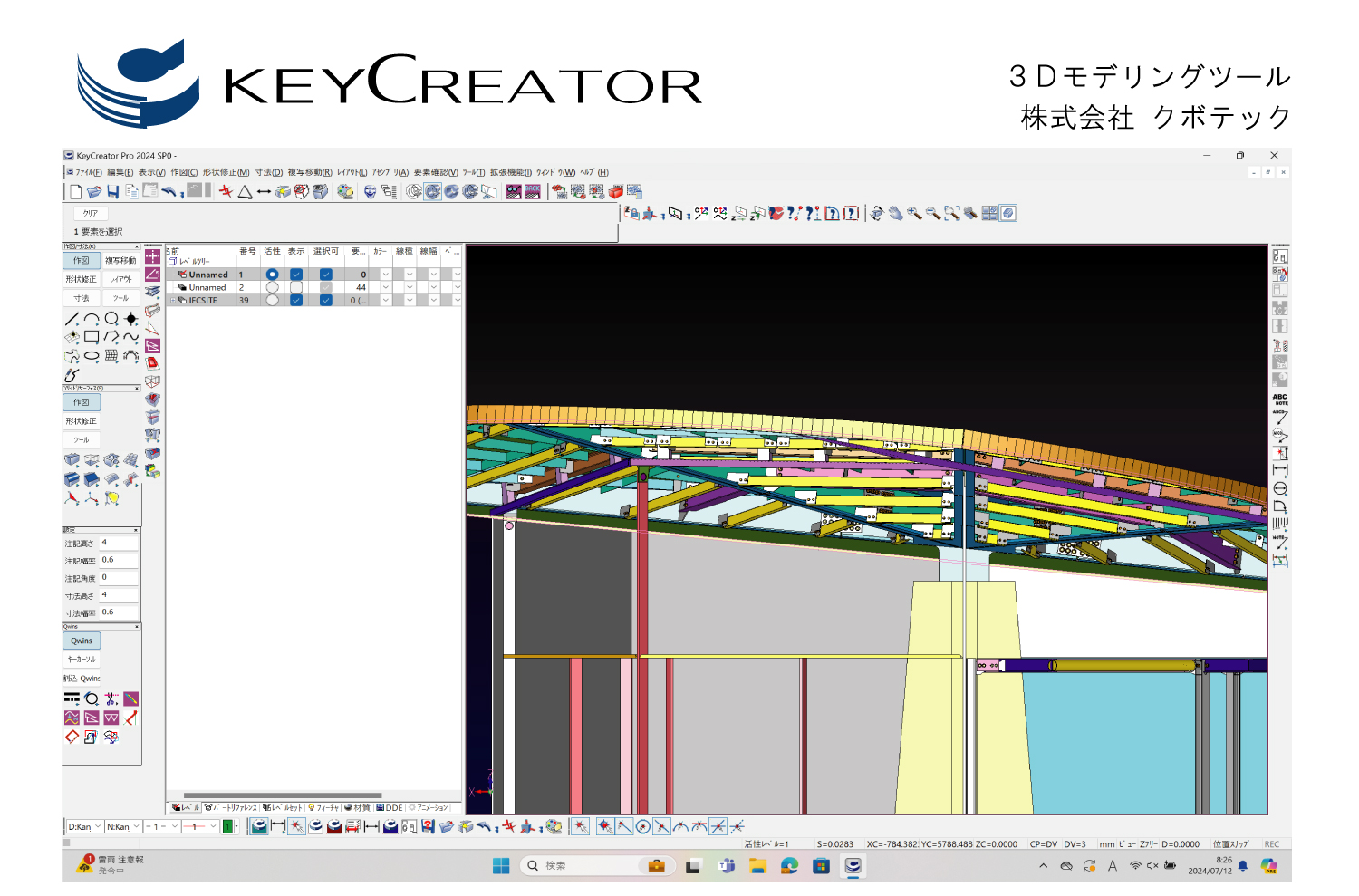
Task: Pick the ellipse drawing tool
Action: [x=92, y=356]
